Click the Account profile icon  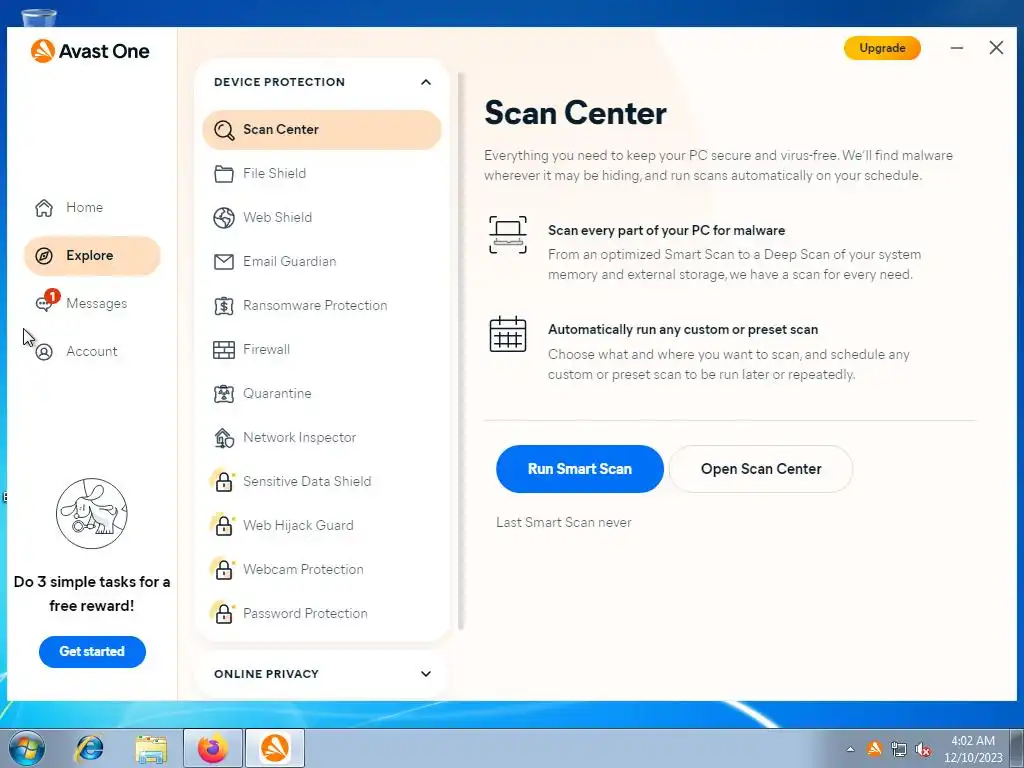pyautogui.click(x=44, y=352)
